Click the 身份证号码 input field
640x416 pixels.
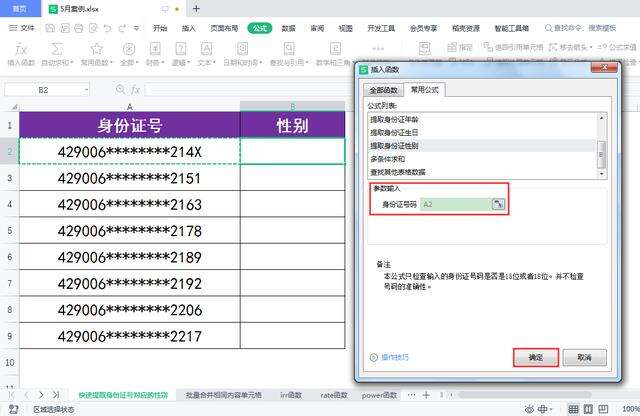(453, 204)
